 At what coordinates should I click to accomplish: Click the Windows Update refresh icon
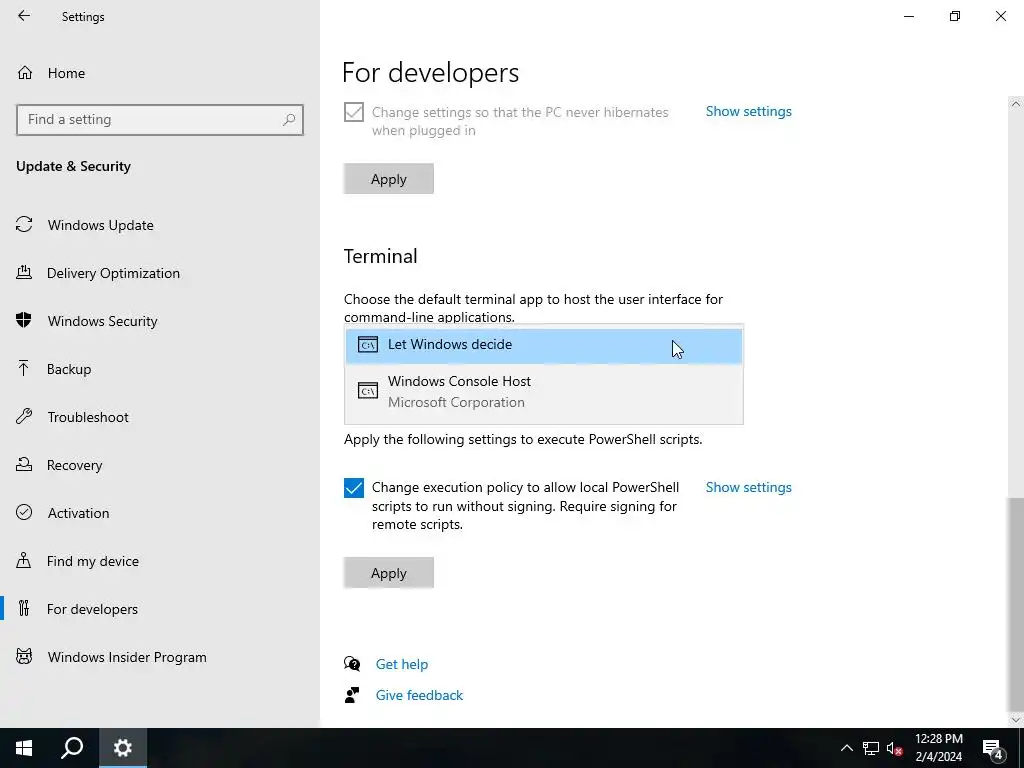[24, 225]
